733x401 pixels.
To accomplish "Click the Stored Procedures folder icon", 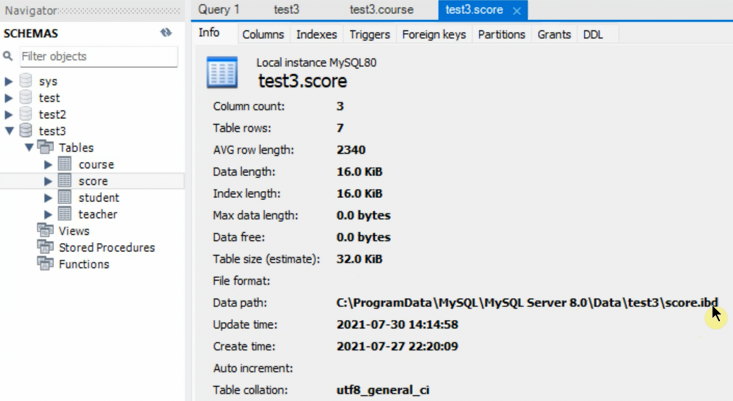I will 45,247.
